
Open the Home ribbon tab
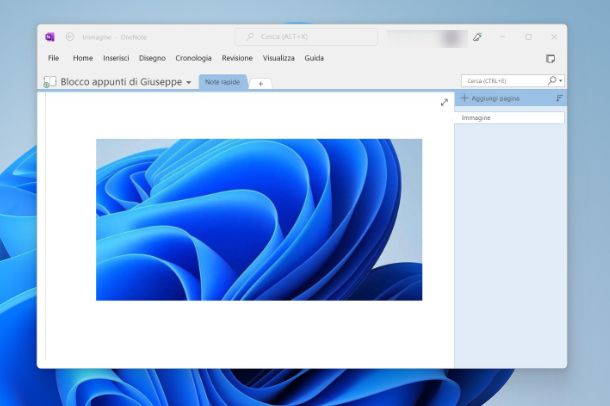click(x=83, y=58)
